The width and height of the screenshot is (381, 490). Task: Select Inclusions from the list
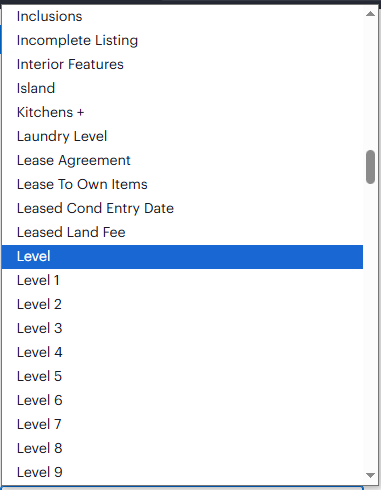point(182,16)
